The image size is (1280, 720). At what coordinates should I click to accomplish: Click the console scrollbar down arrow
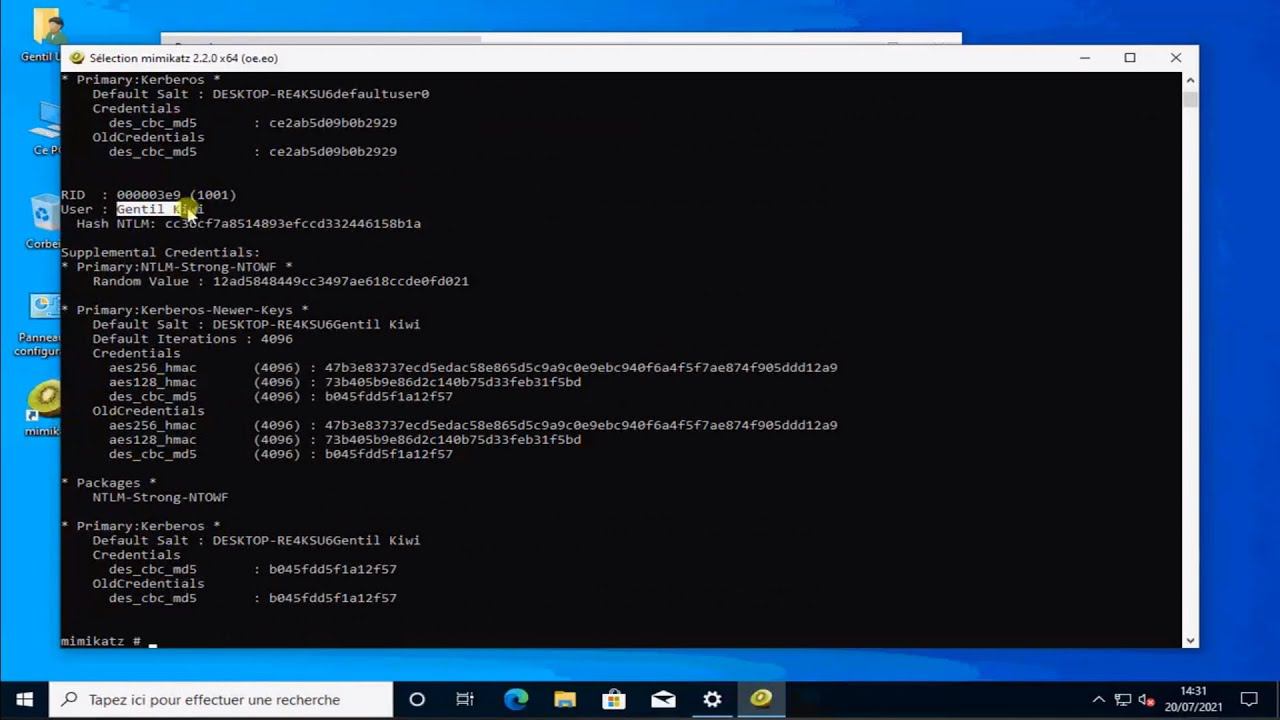point(1190,640)
